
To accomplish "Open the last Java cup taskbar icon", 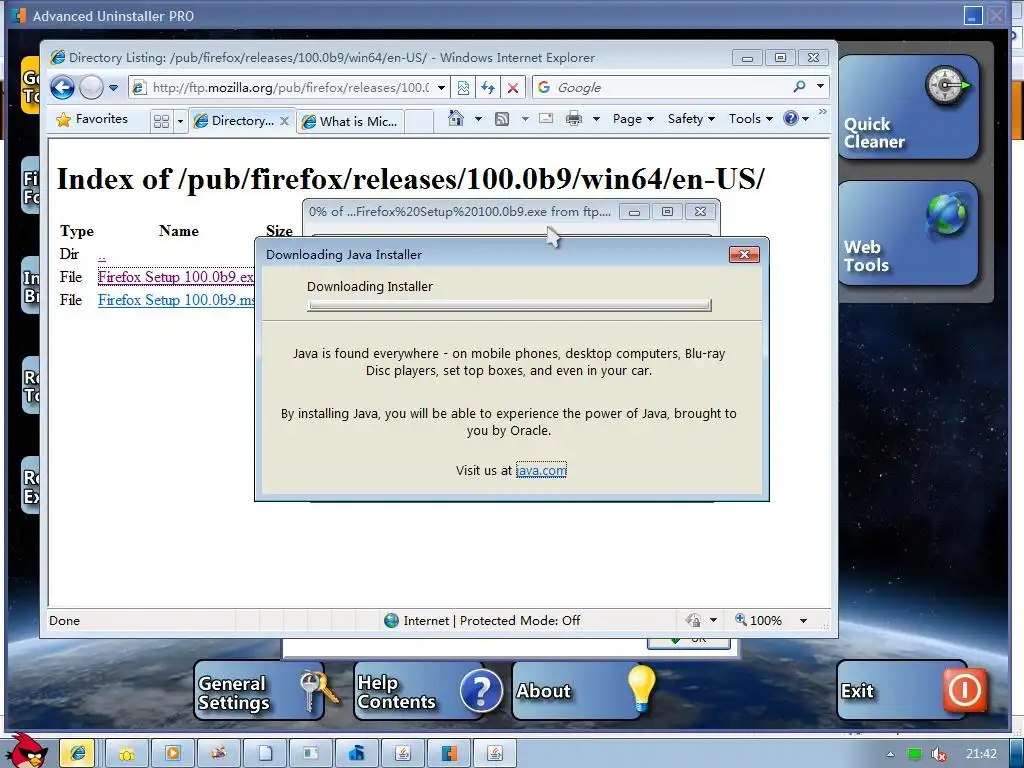I will (x=496, y=754).
